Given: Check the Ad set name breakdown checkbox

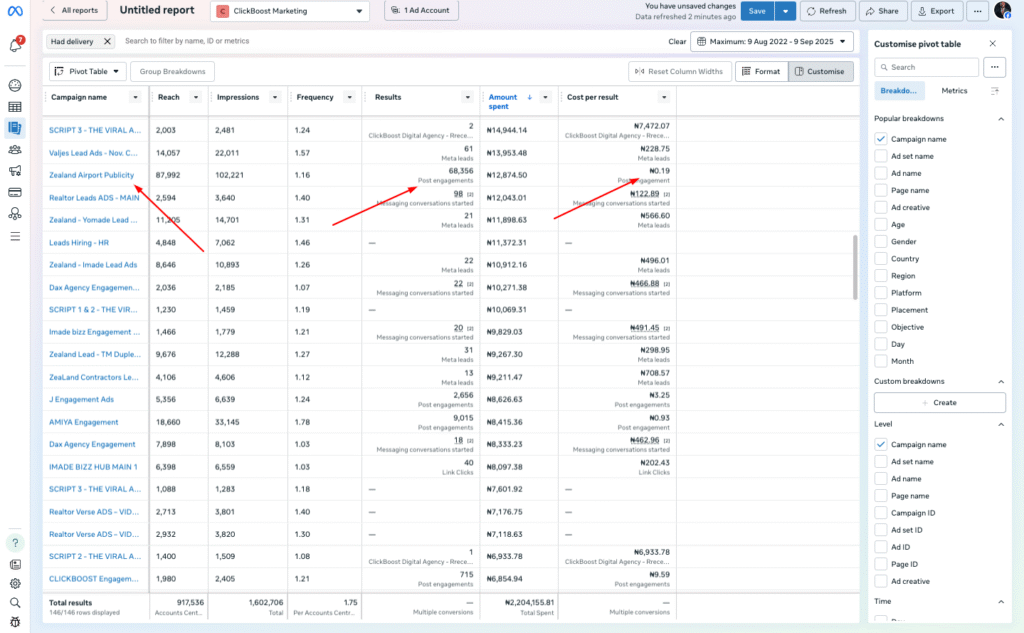Looking at the screenshot, I should (881, 156).
